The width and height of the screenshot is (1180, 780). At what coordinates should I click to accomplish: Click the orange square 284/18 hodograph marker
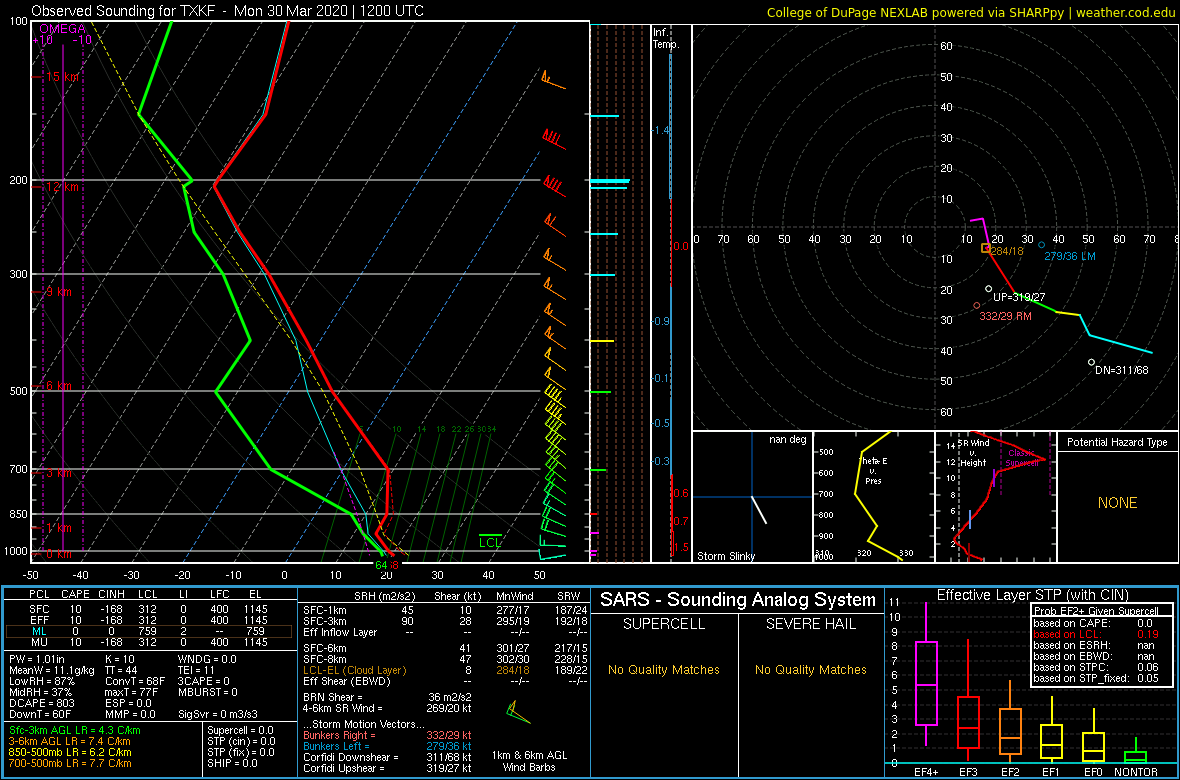click(x=986, y=248)
